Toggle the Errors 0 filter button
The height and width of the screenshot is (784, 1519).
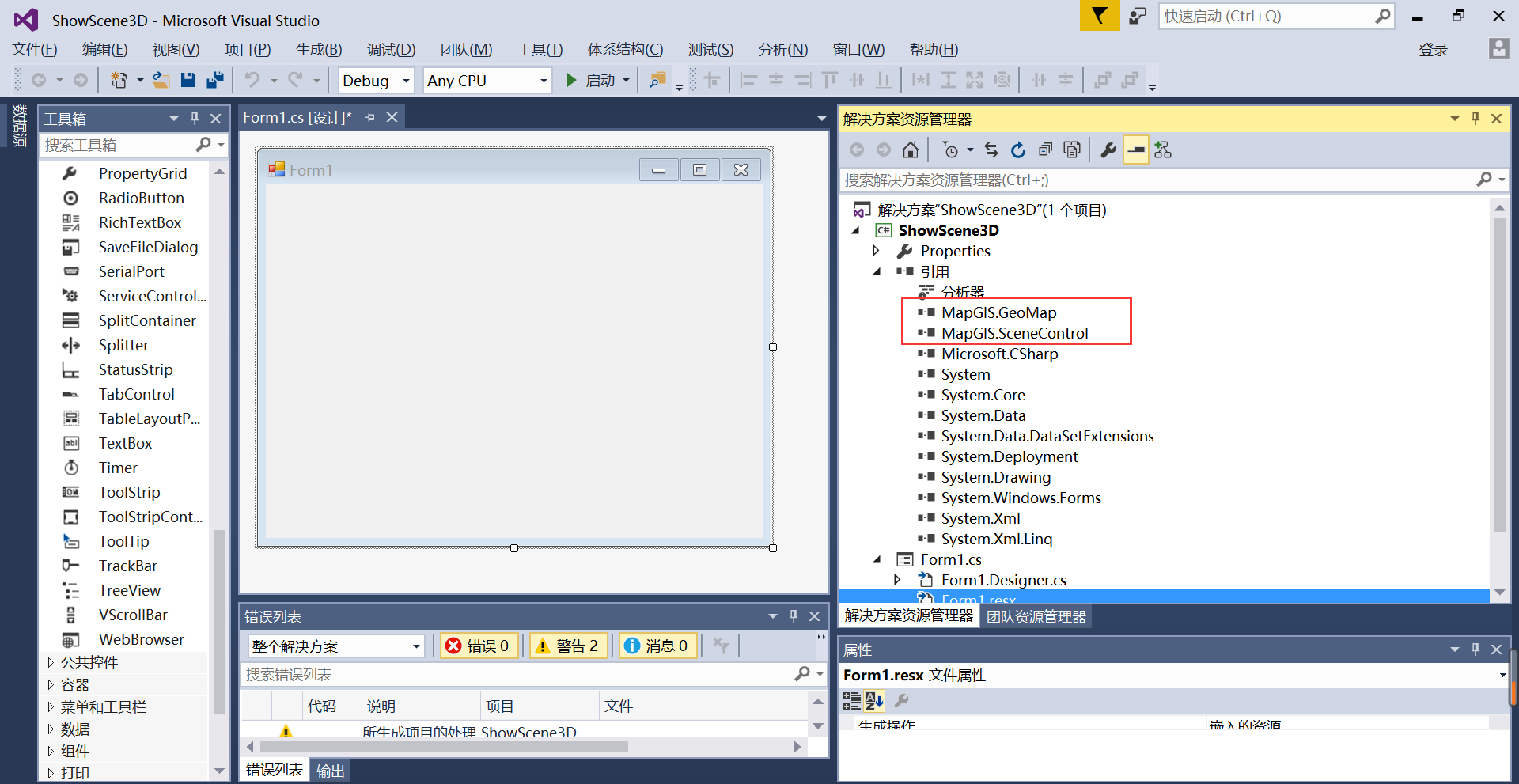click(479, 646)
